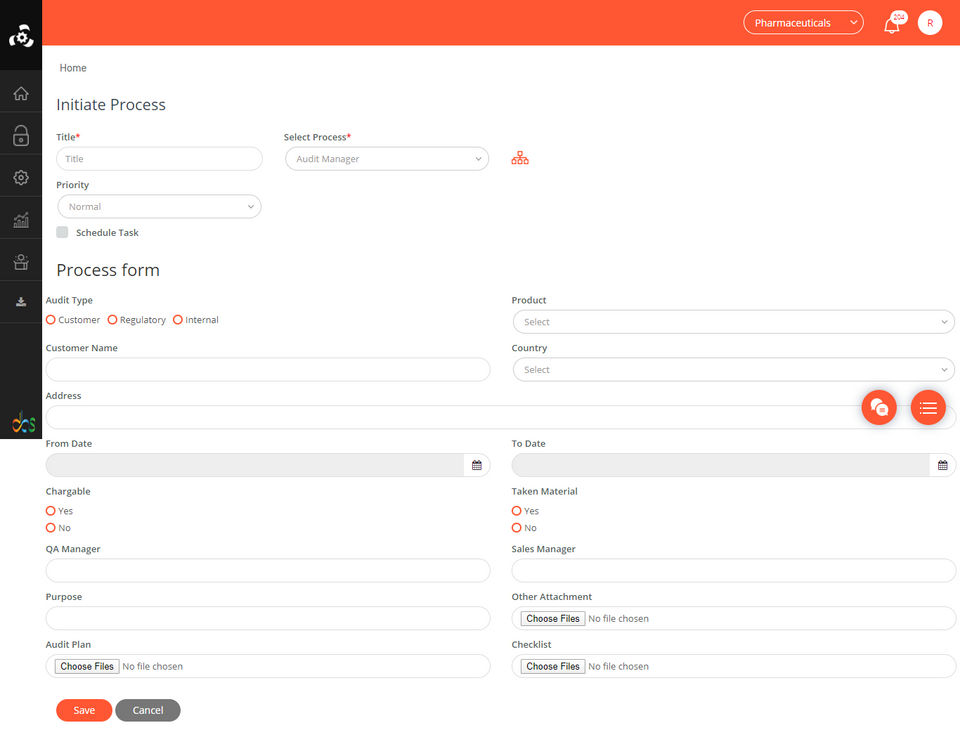Click the app logo in sidebar top
The image size is (960, 746).
coord(21,36)
